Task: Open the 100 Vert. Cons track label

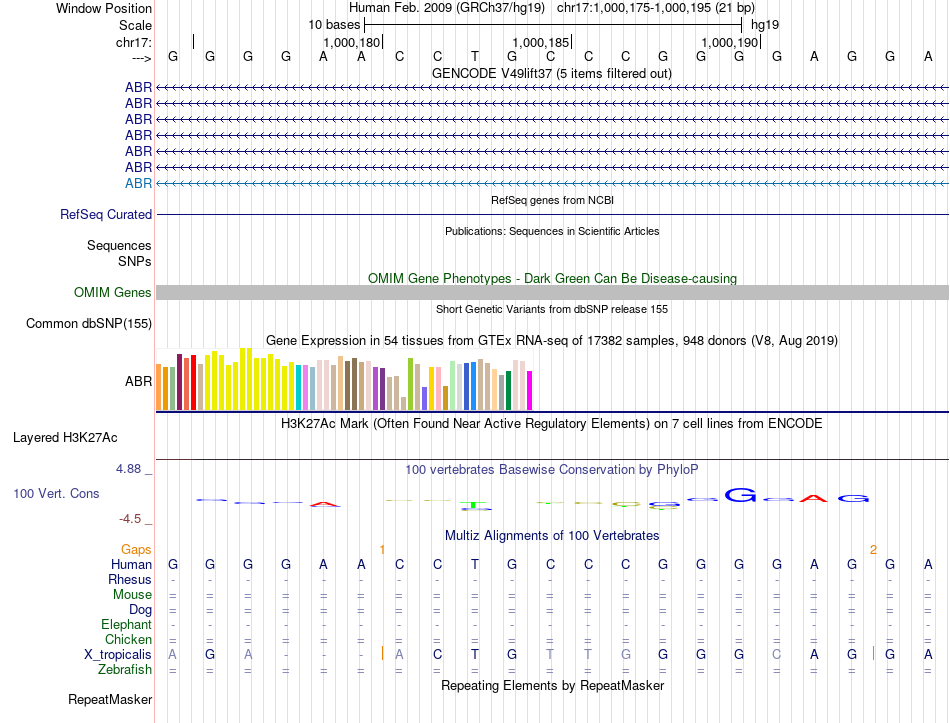Action: pos(56,493)
